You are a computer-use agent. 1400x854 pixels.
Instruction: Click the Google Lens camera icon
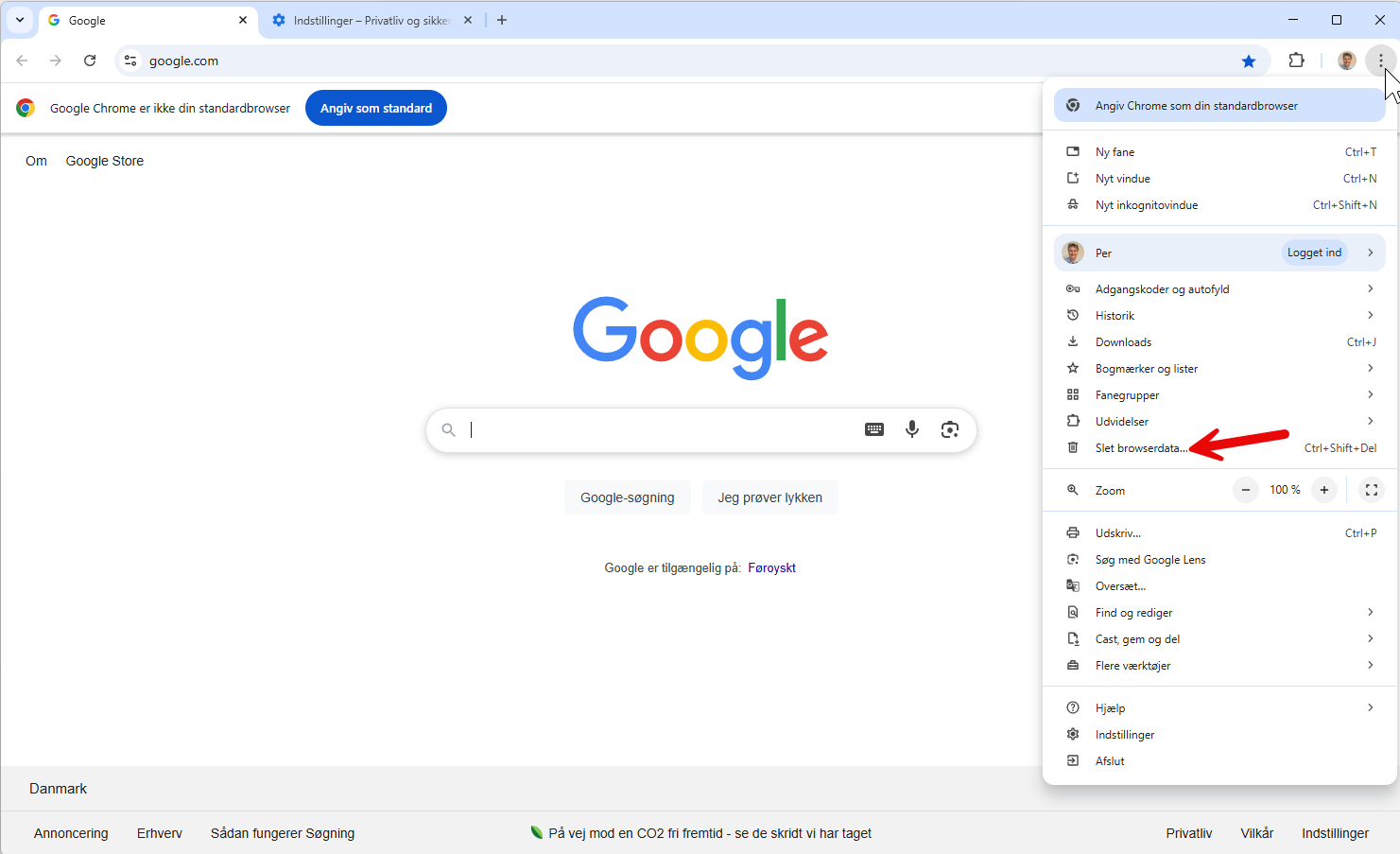(950, 429)
